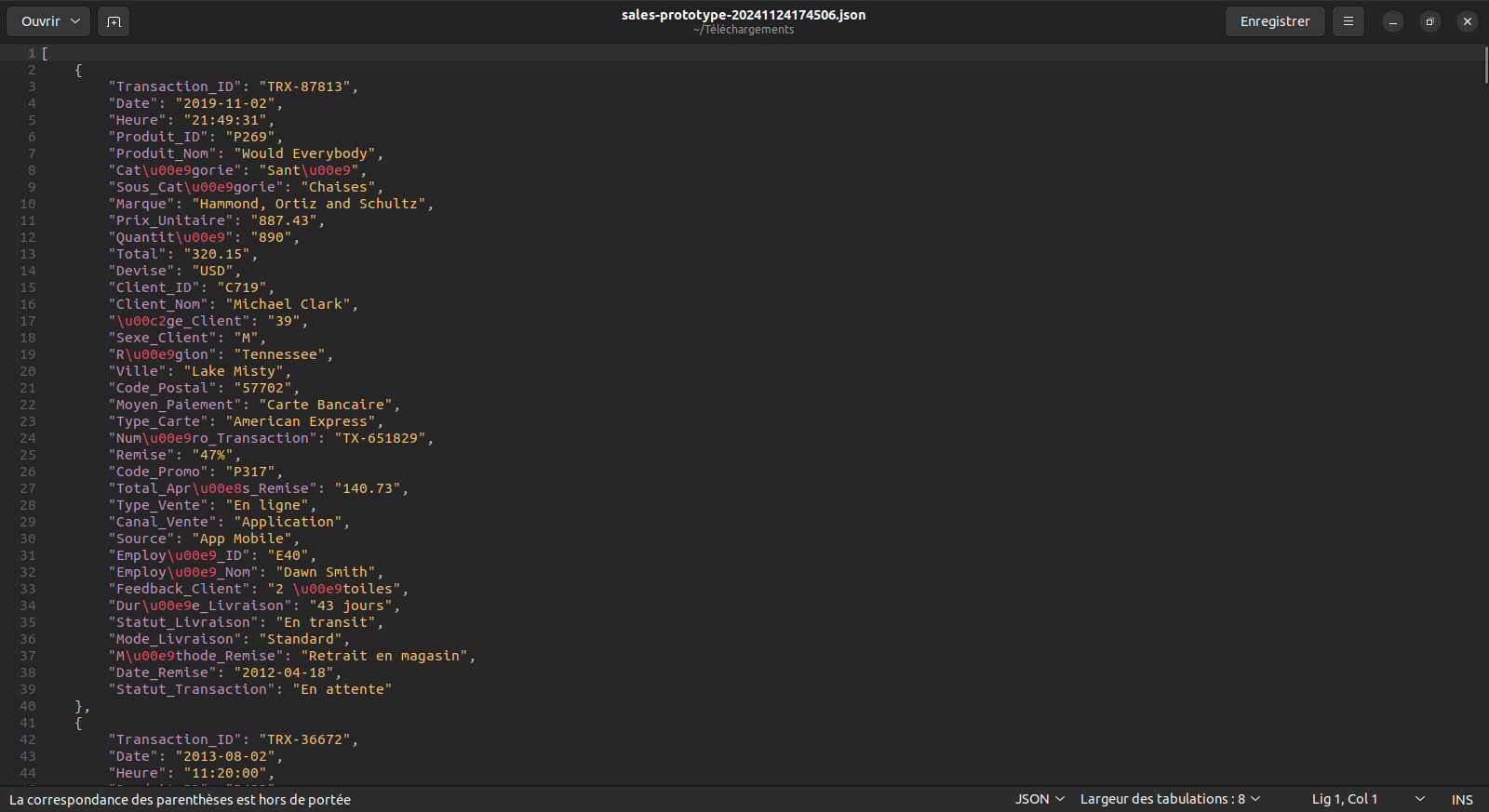Viewport: 1489px width, 812px height.
Task: Place cursor on the "Devise": "USD" line
Action: click(x=174, y=271)
